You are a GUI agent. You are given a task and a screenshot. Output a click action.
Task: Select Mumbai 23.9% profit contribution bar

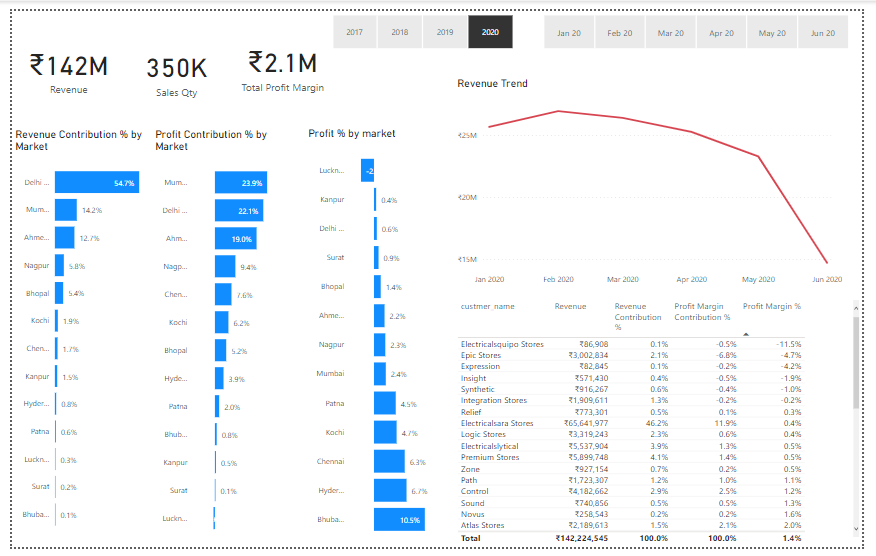241,182
